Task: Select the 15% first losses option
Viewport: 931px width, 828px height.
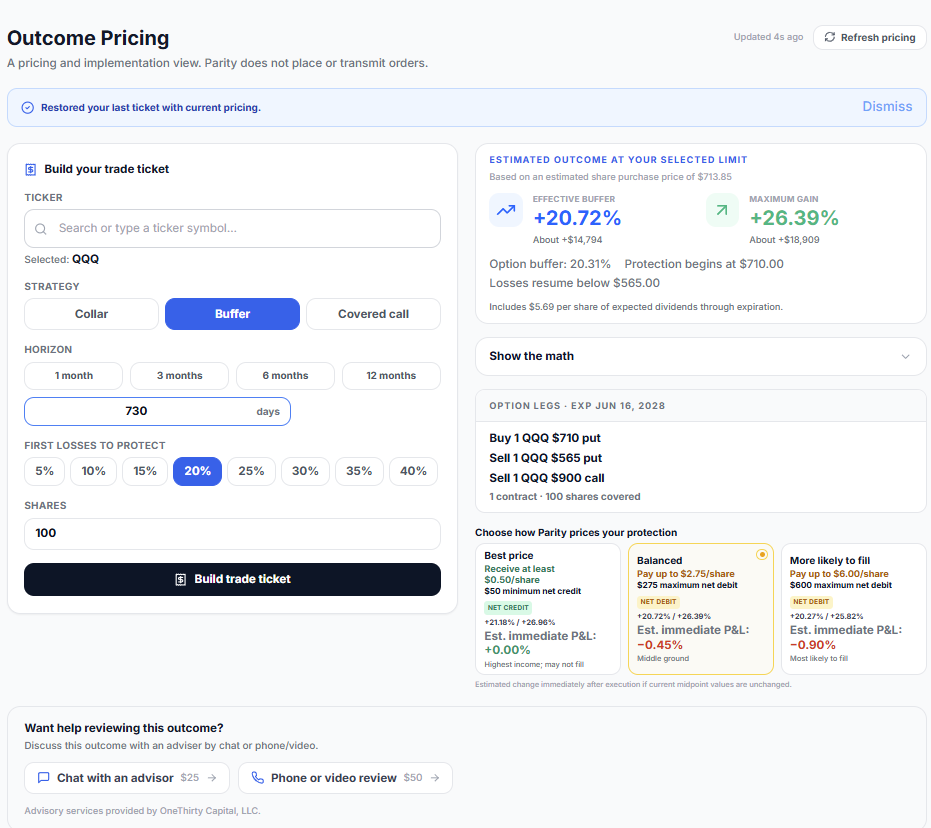Action: pyautogui.click(x=145, y=471)
